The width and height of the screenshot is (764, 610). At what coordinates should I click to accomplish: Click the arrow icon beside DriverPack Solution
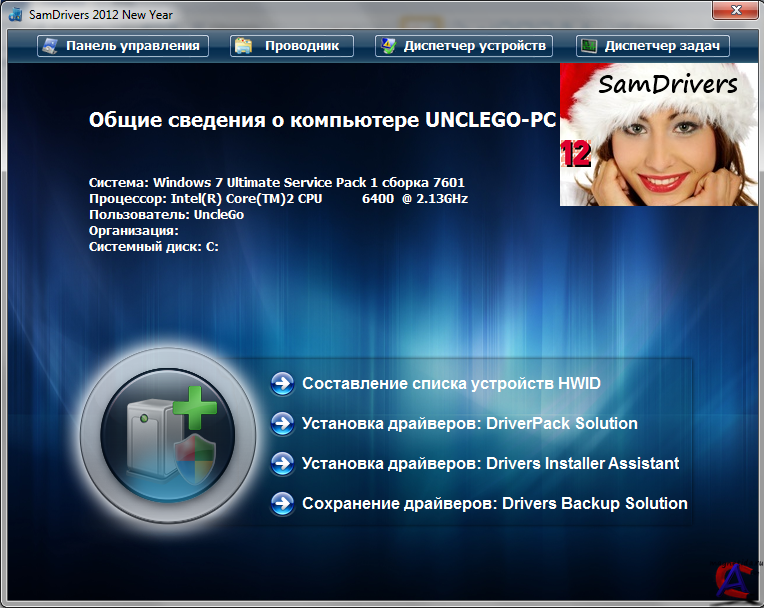(x=283, y=424)
